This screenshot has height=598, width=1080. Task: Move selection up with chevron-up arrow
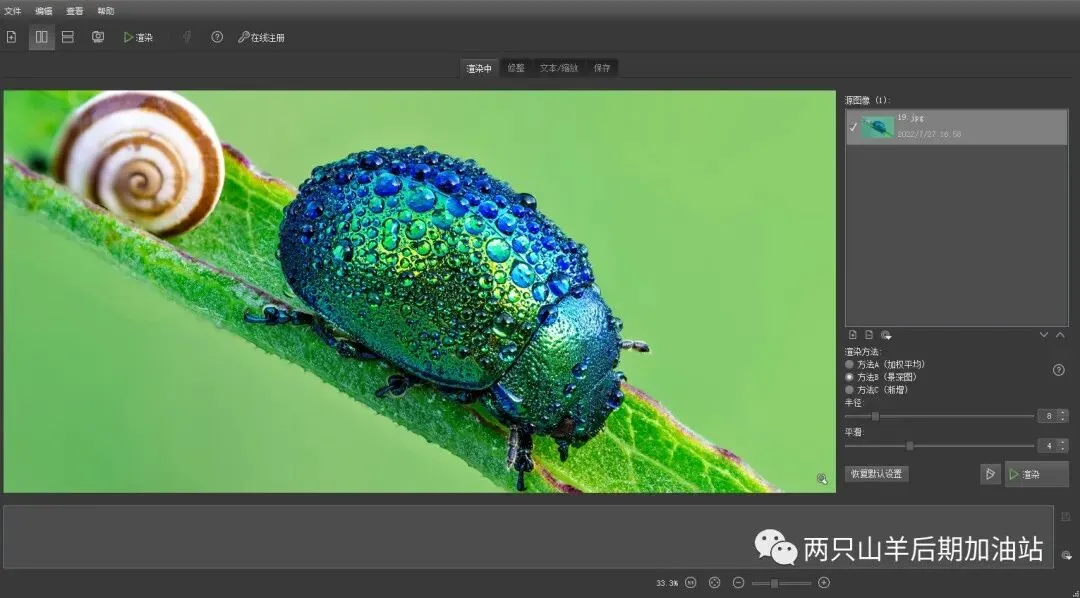click(1061, 335)
